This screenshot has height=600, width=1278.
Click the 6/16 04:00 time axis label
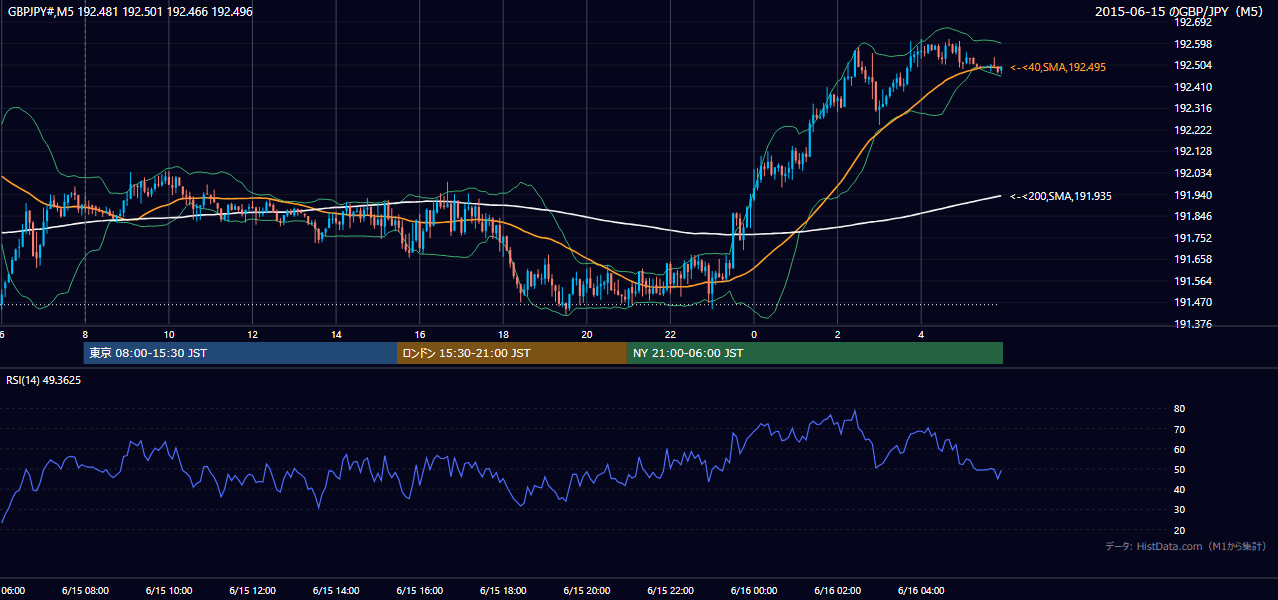(x=920, y=591)
